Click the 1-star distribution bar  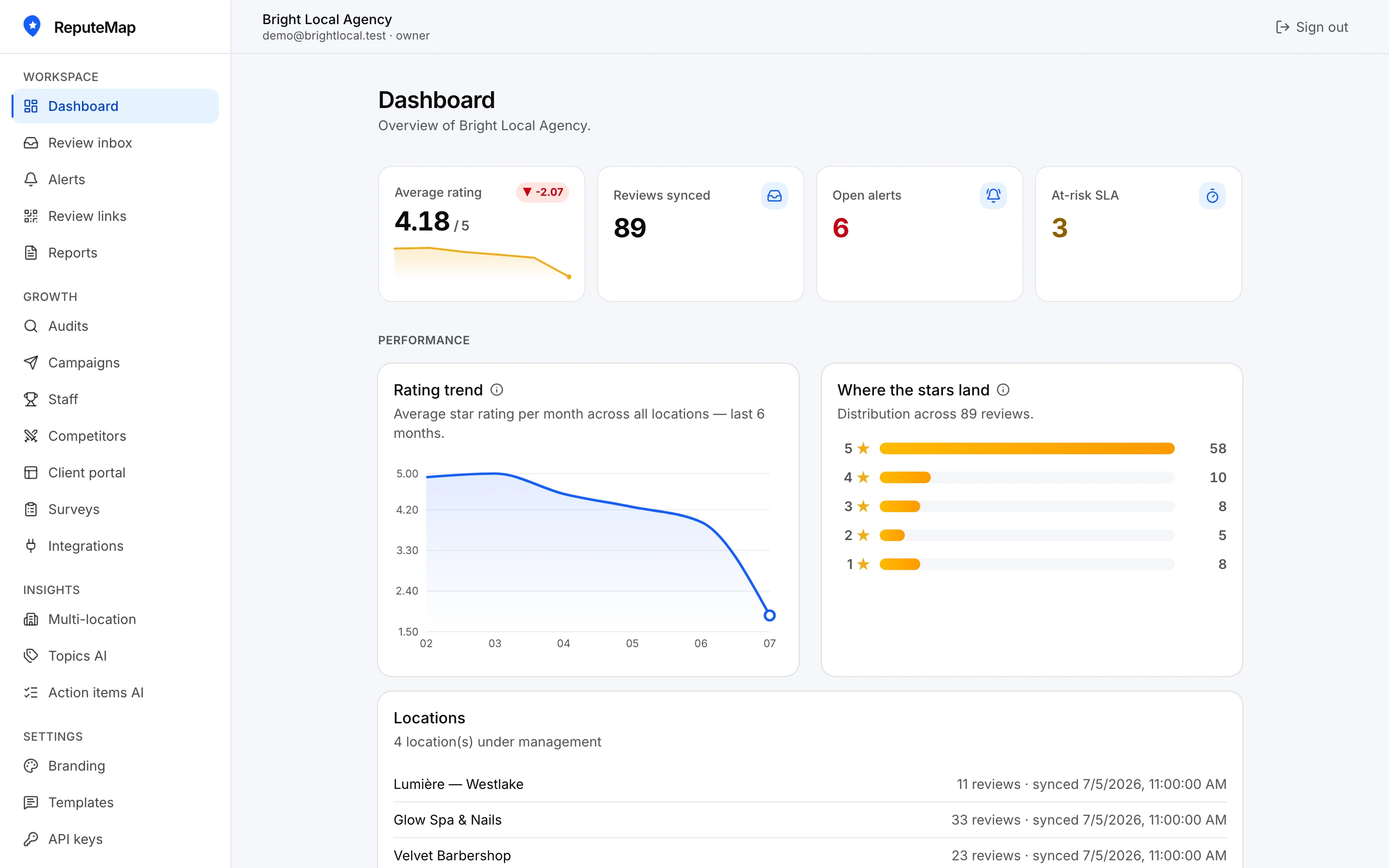[x=1027, y=564]
